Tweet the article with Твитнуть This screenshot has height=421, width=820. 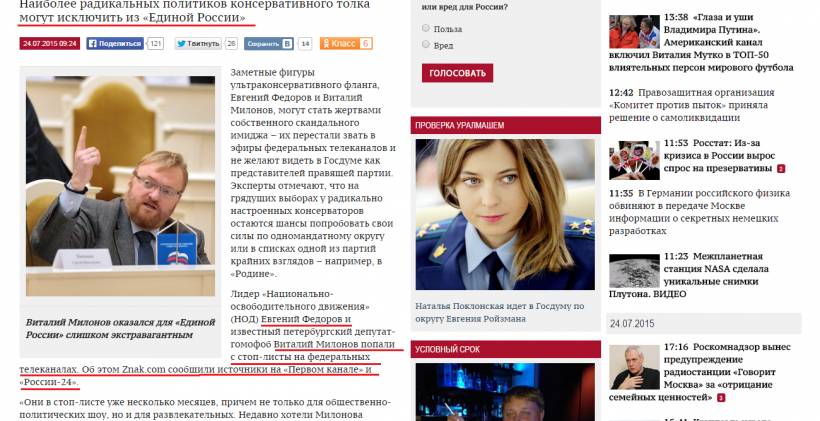coord(198,43)
